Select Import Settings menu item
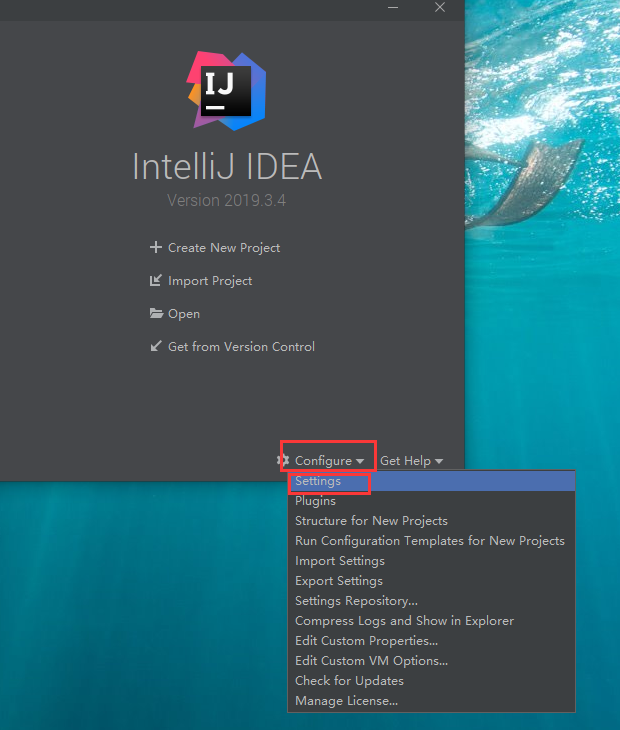This screenshot has width=620, height=730. click(431, 561)
